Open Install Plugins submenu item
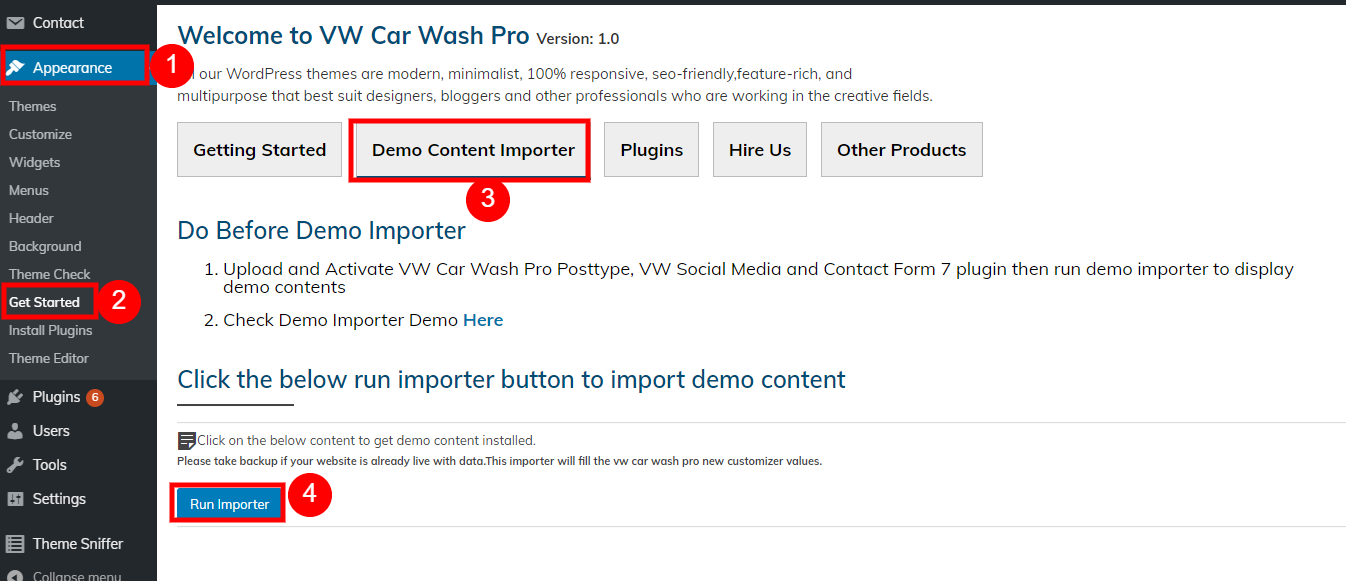1346x581 pixels. (51, 330)
